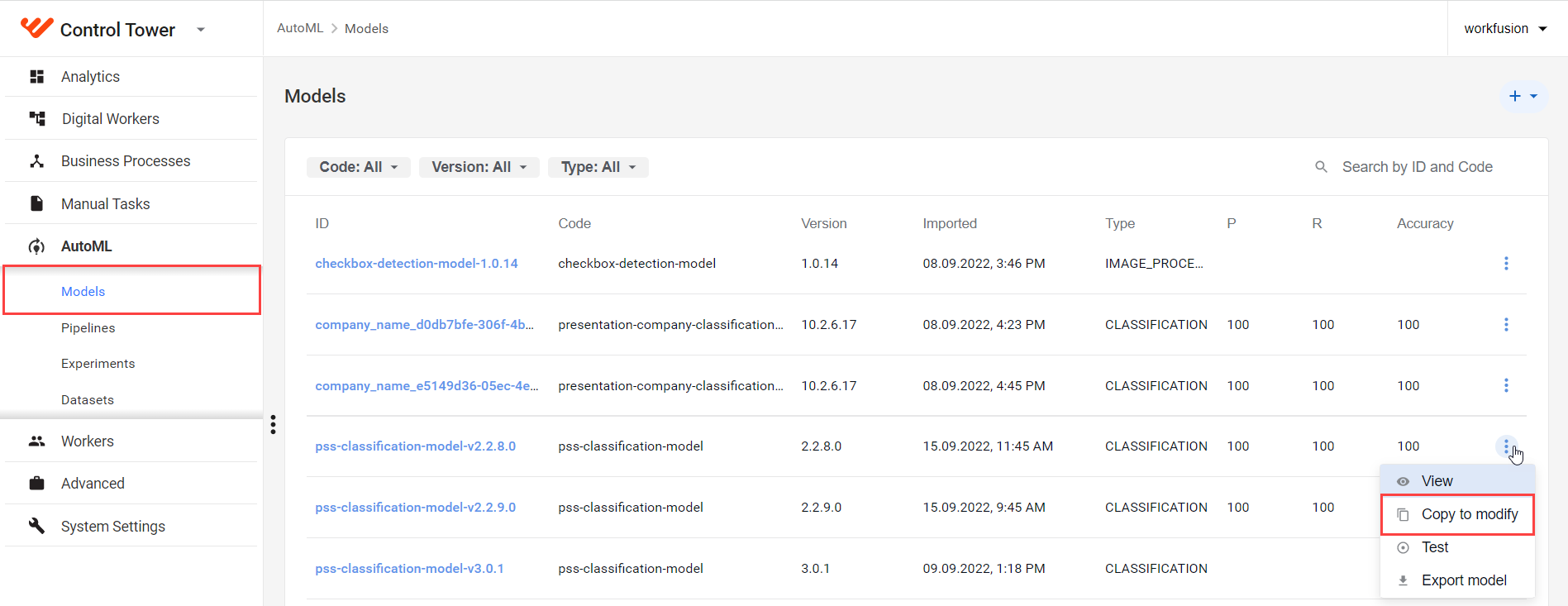This screenshot has height=606, width=1568.
Task: Click the sidebar resize handle dots
Action: pos(273,425)
